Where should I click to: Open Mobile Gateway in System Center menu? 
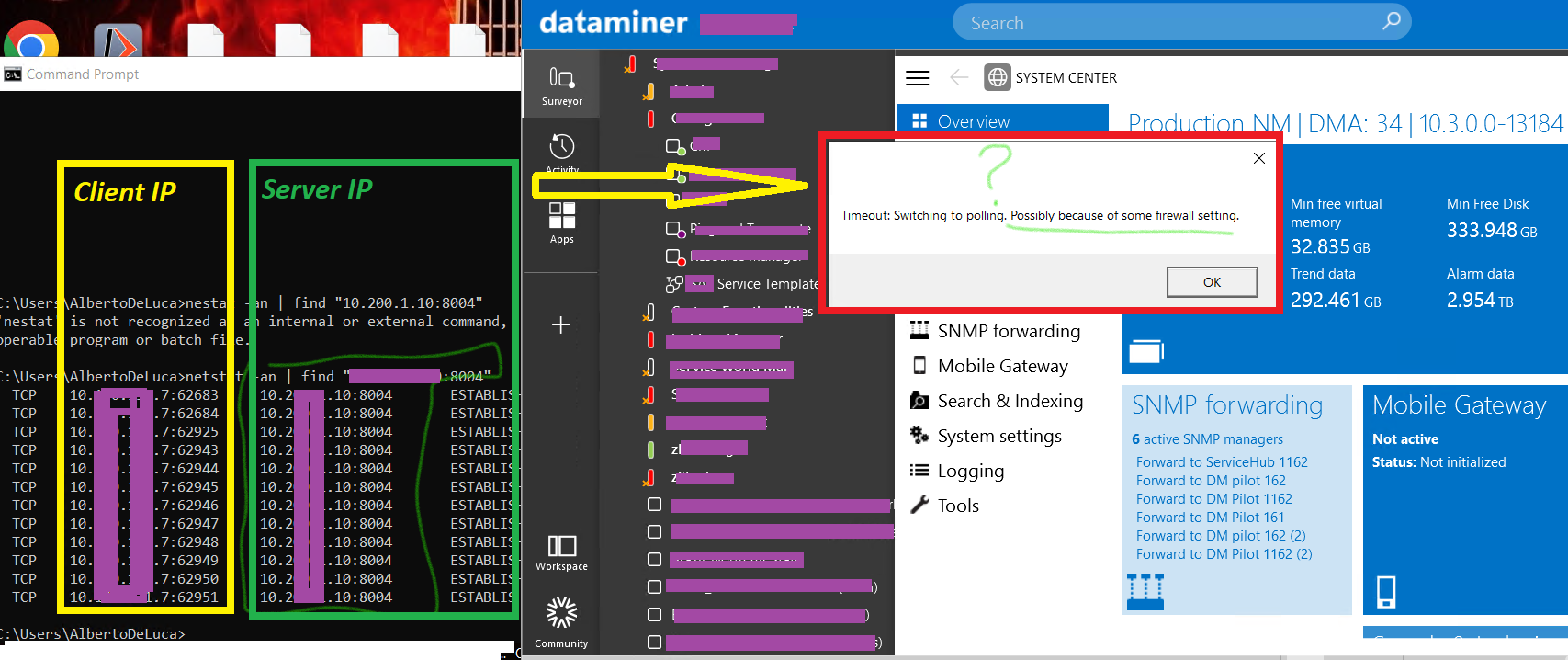pos(1002,366)
